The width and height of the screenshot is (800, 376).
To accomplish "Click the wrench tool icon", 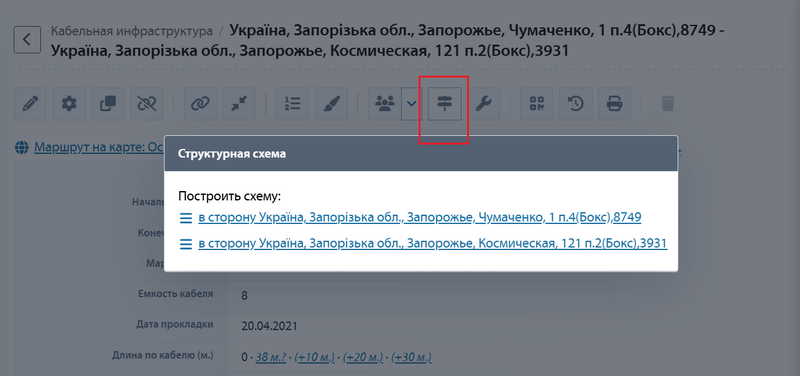I will pyautogui.click(x=483, y=104).
